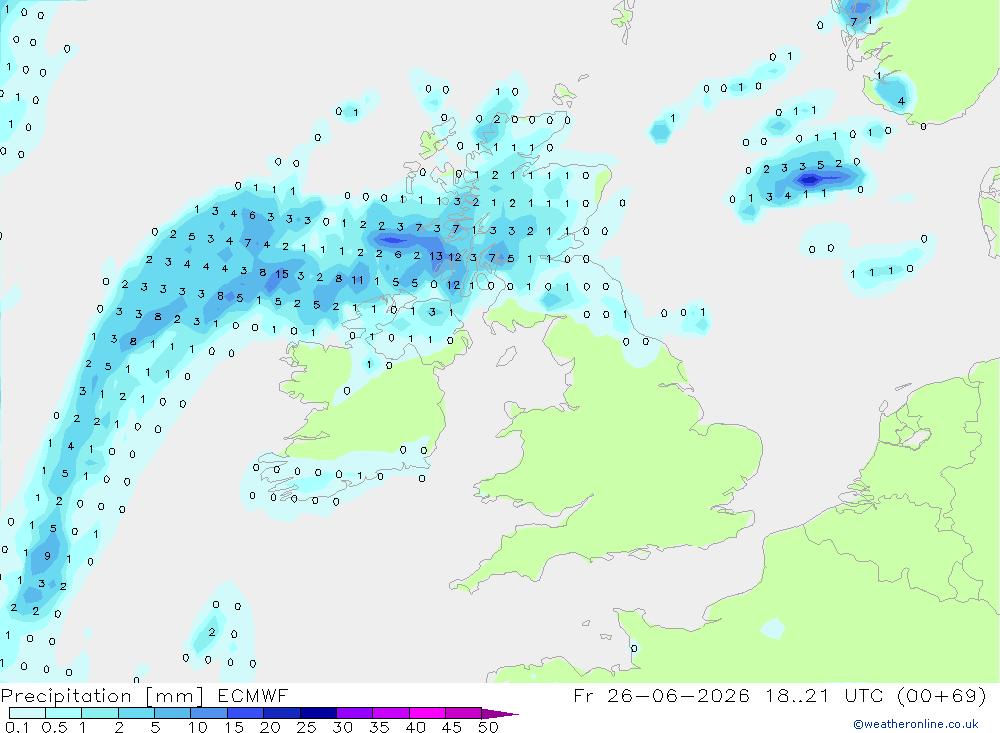The width and height of the screenshot is (1000, 733).
Task: Click the "(00+69)" forecast offset text
Action: [x=941, y=695]
